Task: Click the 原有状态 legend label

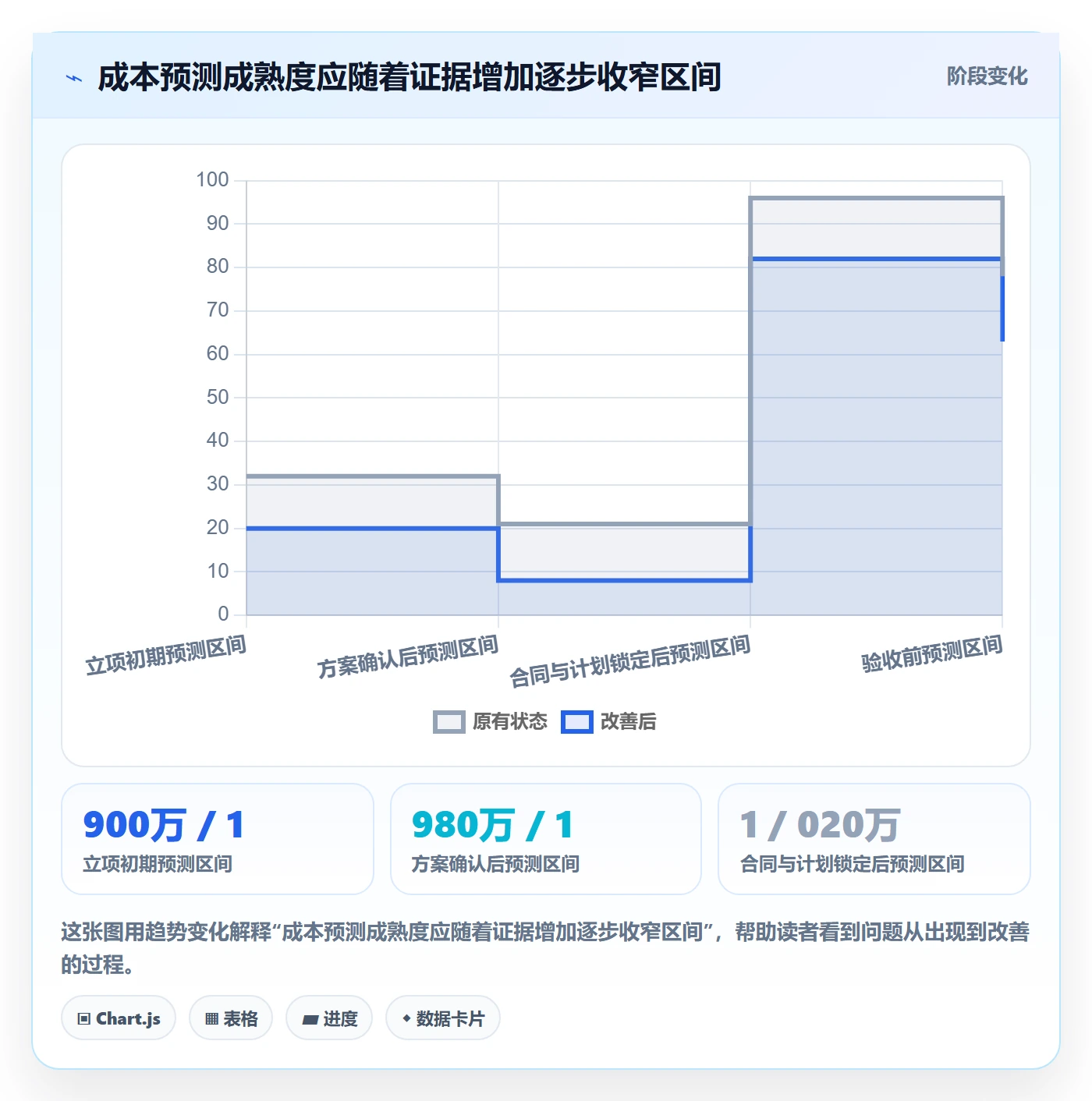Action: point(510,722)
